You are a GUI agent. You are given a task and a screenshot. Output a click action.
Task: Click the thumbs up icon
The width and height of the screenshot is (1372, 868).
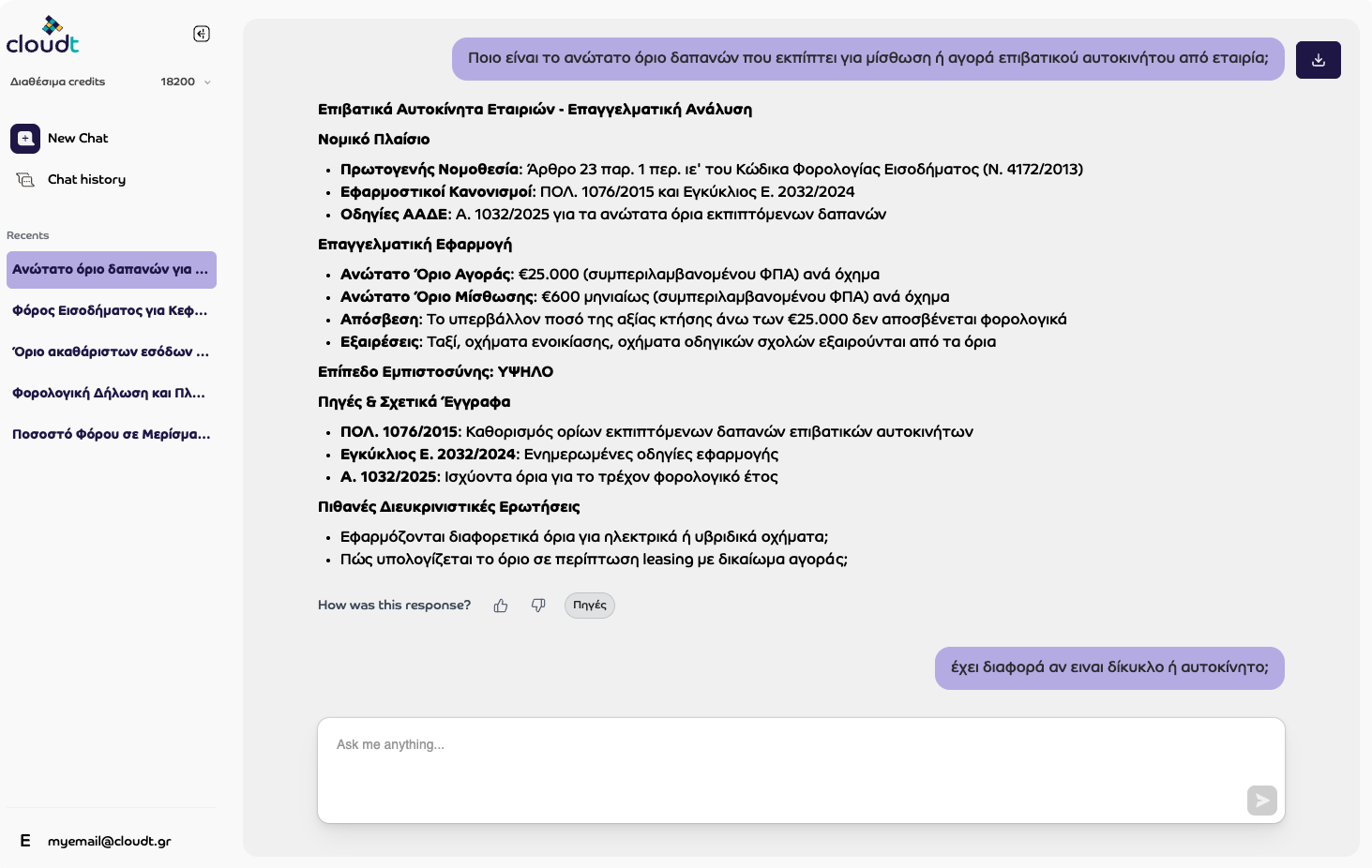pyautogui.click(x=501, y=606)
